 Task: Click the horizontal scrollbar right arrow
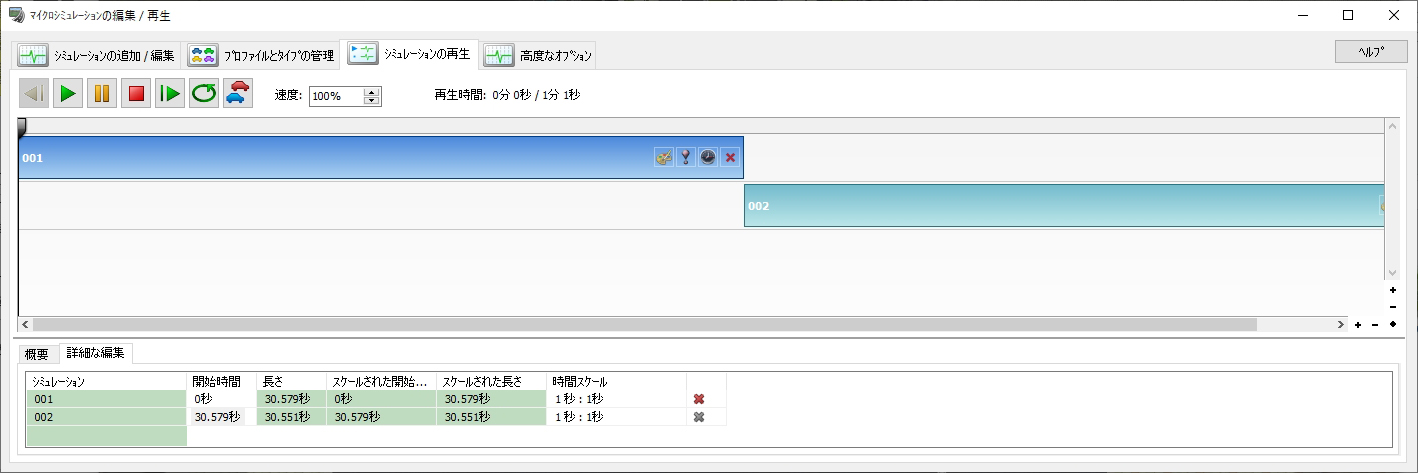1342,325
